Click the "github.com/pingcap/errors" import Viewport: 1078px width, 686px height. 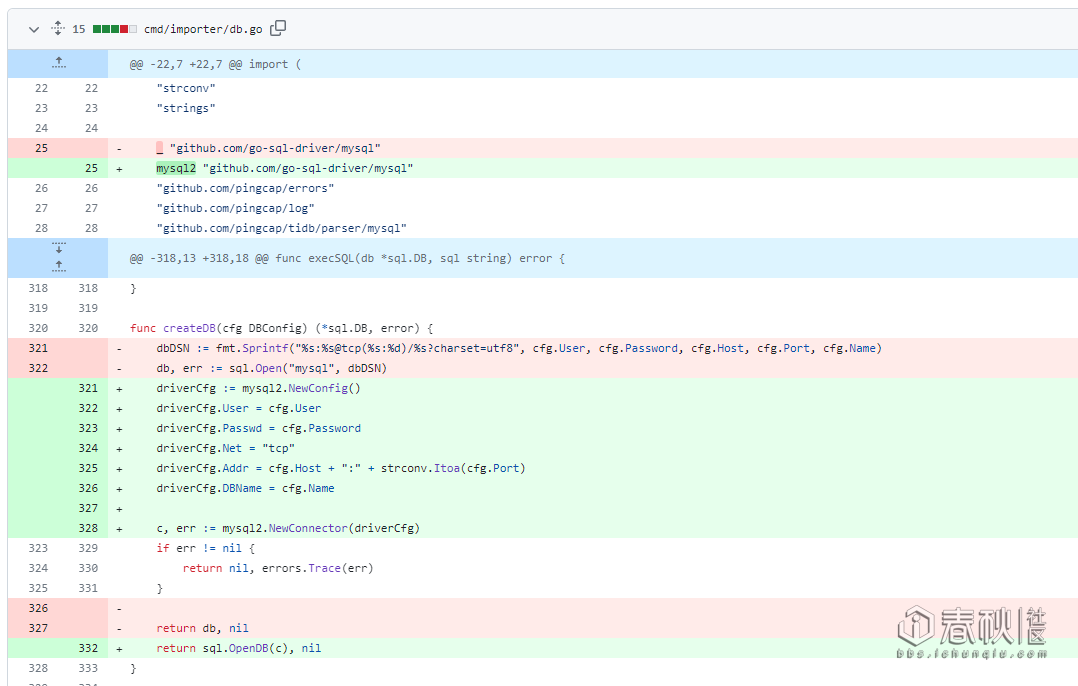(x=245, y=188)
